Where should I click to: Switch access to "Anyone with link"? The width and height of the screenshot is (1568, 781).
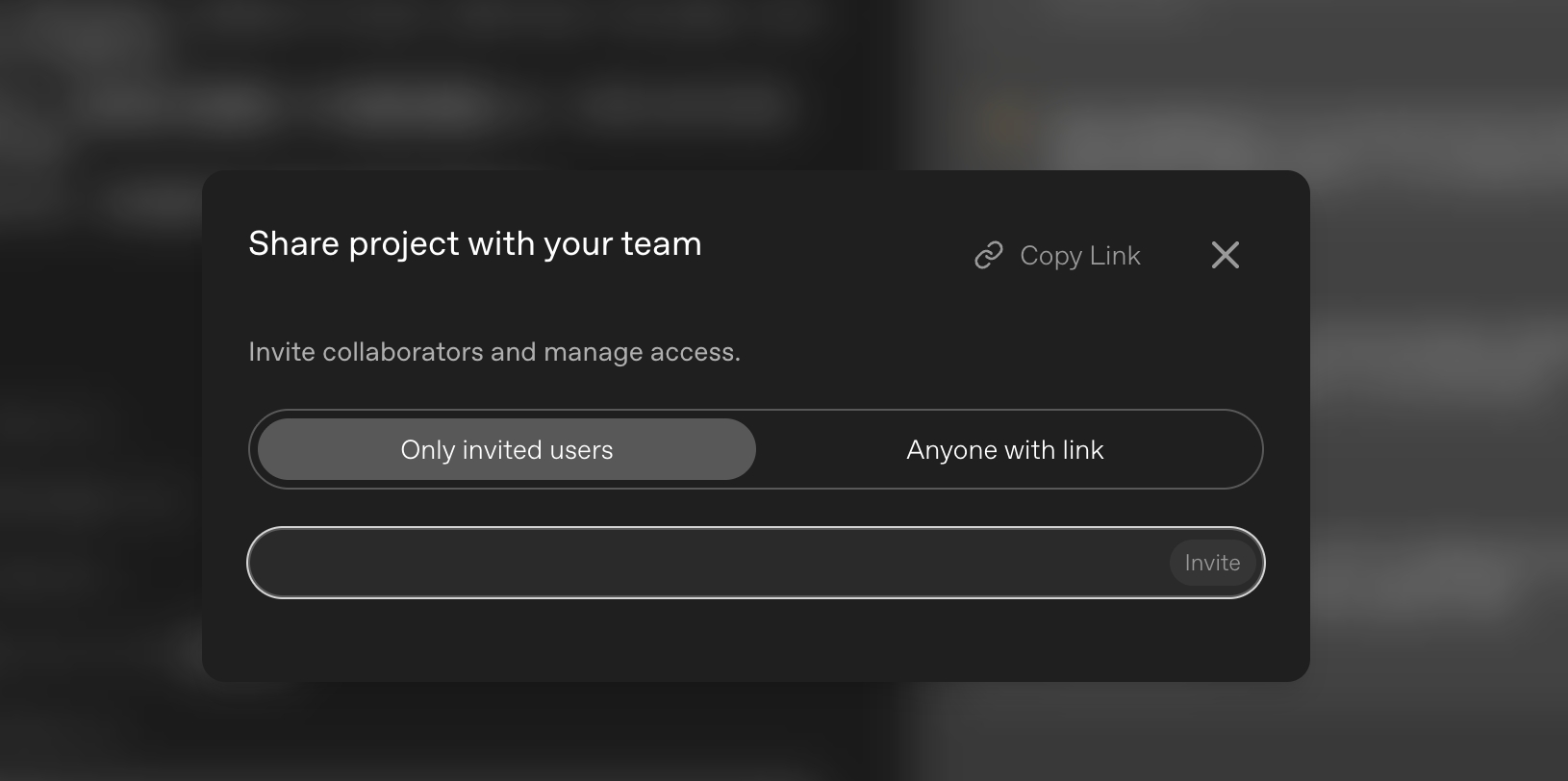coord(1004,450)
